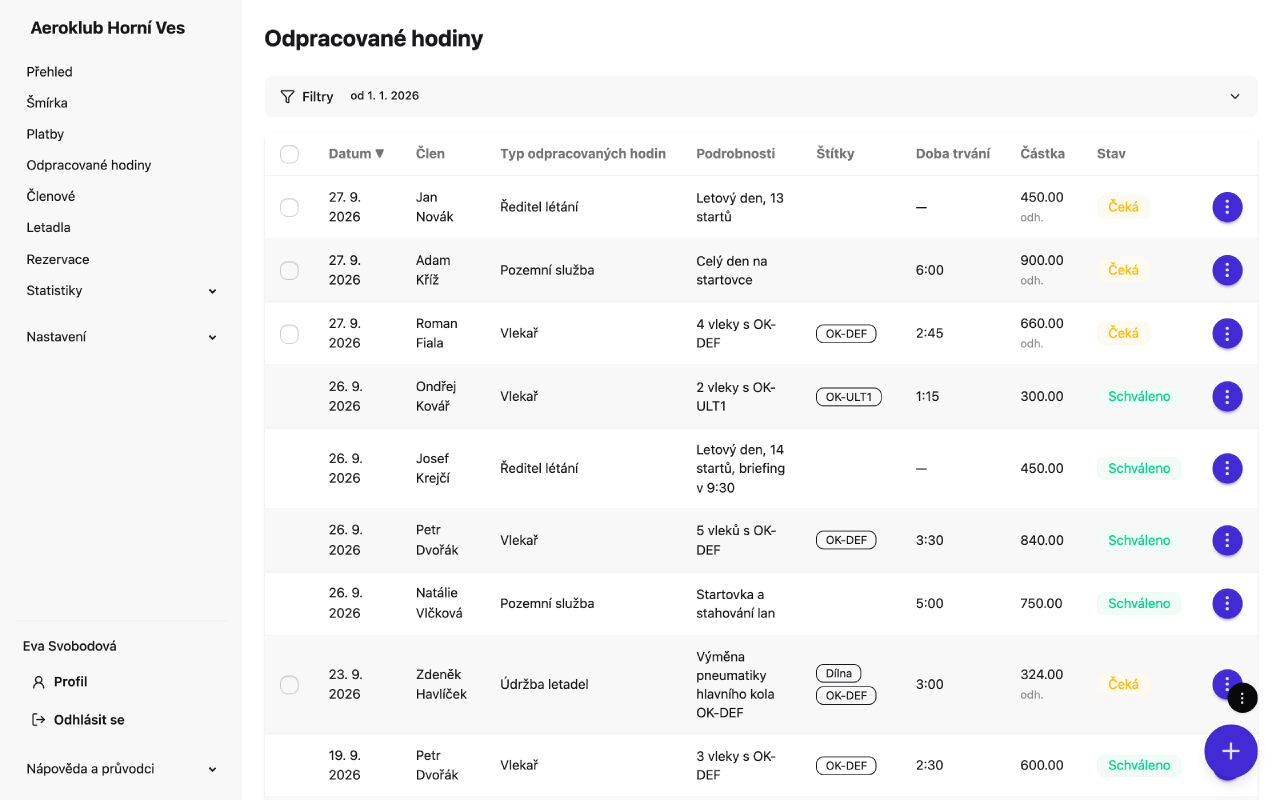Click the funnel Filtry icon
The width and height of the screenshot is (1280, 800).
pos(287,97)
